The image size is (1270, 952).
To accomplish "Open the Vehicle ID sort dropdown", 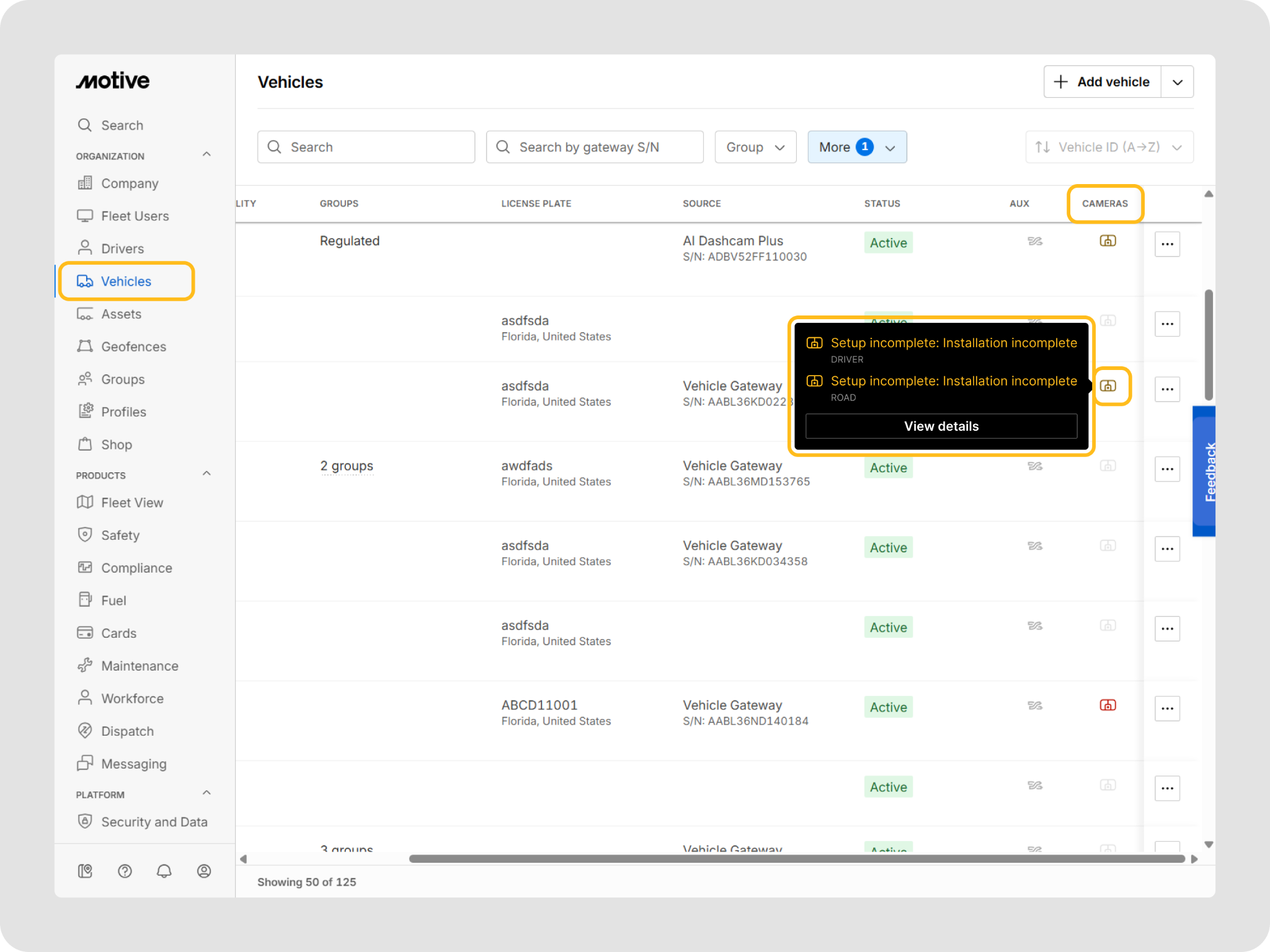I will (x=1109, y=147).
